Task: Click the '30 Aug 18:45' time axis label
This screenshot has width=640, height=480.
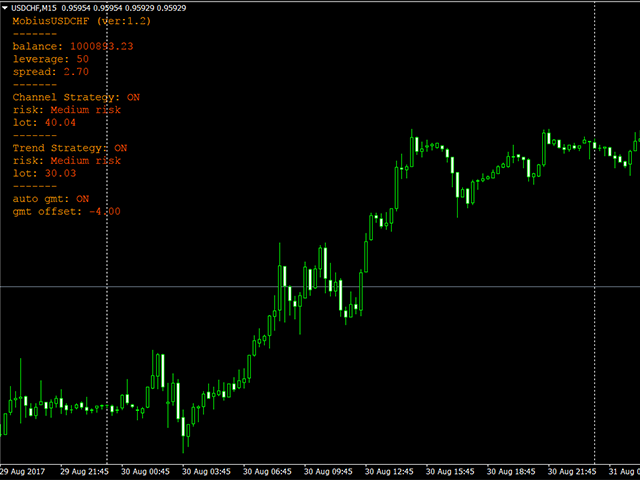Action: tap(511, 472)
